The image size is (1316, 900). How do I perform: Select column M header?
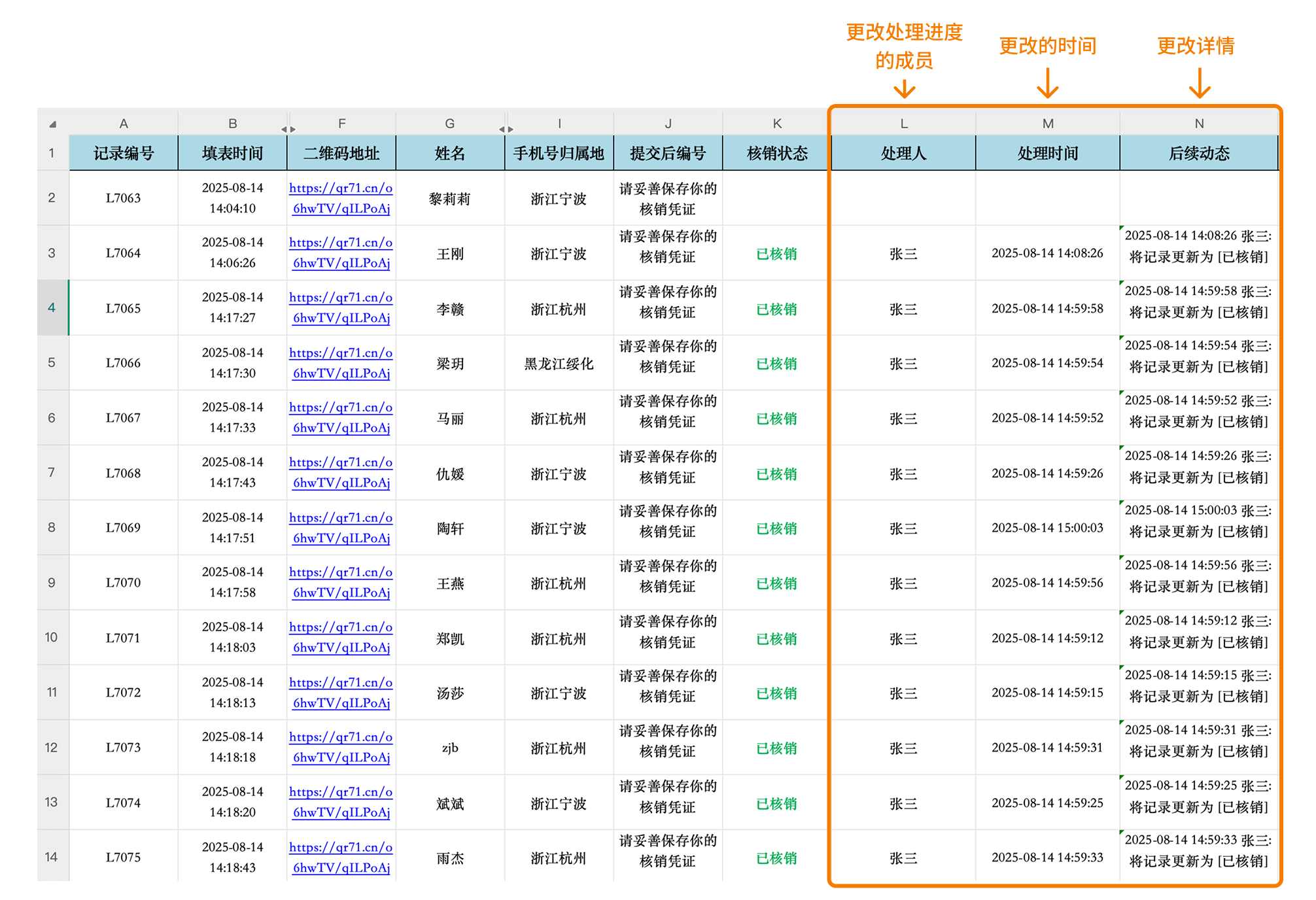coord(1048,124)
